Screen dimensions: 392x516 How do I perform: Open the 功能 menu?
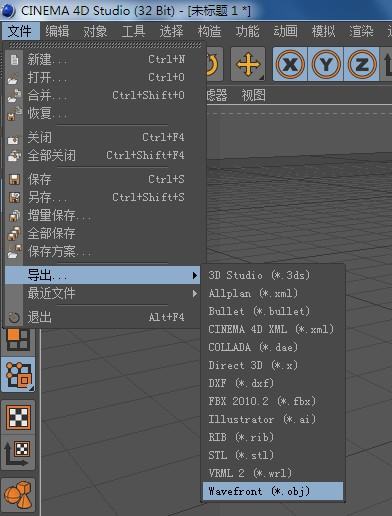coord(247,31)
